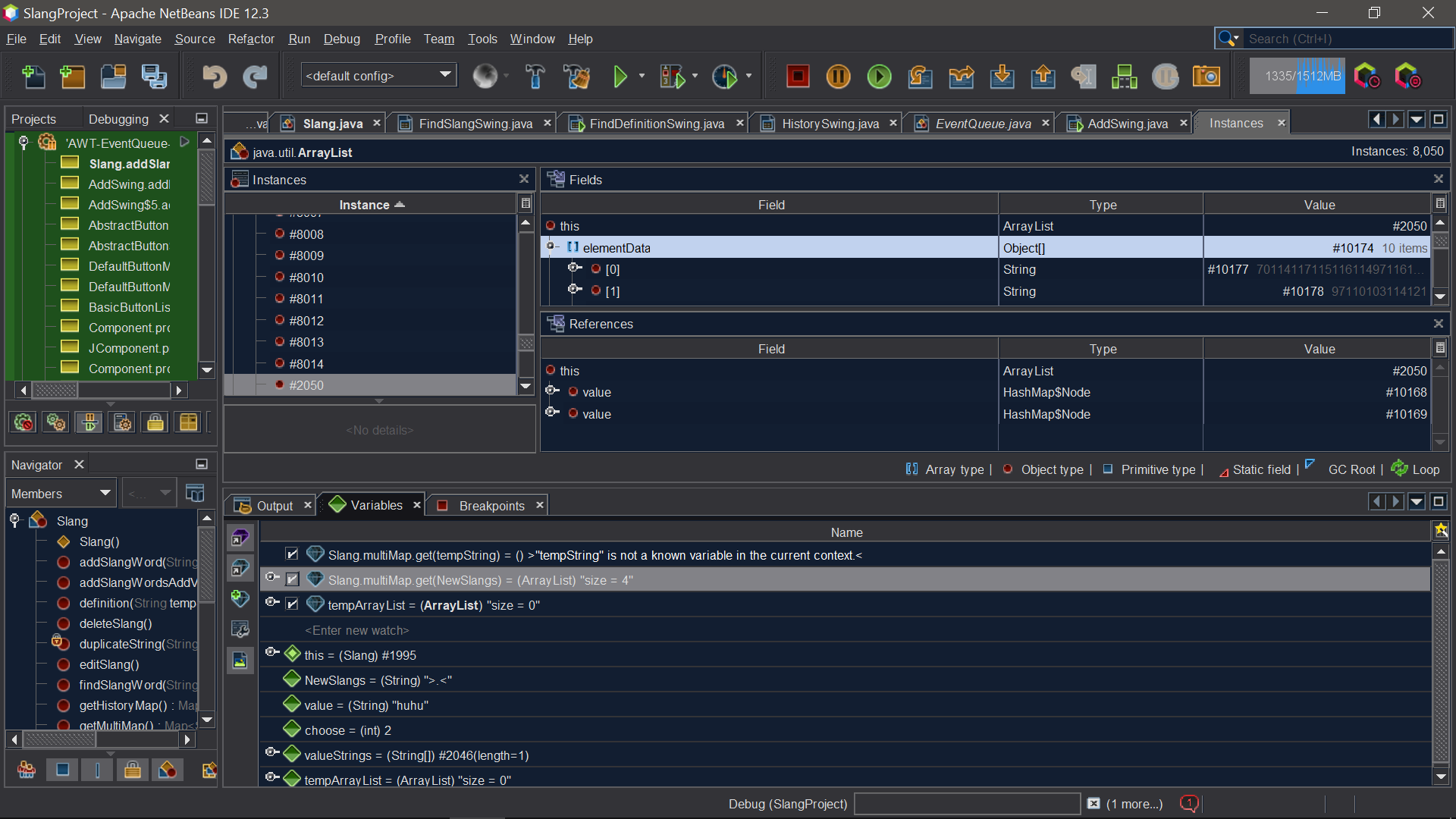Click the Step Out debugger icon
Screen dimensions: 1456x819
point(1043,77)
